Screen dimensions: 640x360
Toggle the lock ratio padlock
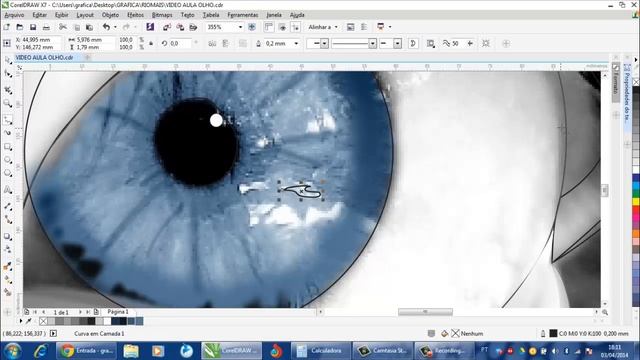pyautogui.click(x=151, y=43)
